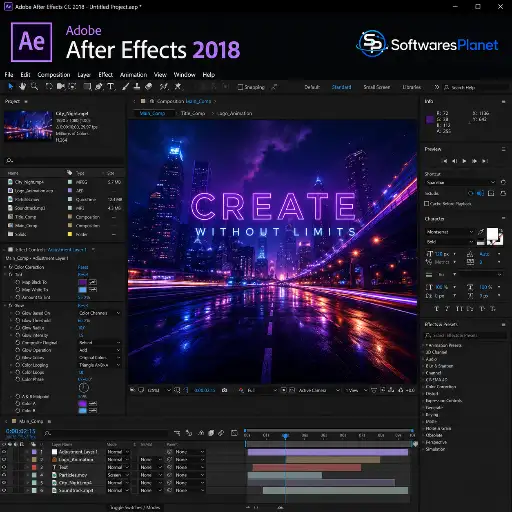Toggle the Snapping checkbox
The height and width of the screenshot is (512, 512).
[240, 87]
